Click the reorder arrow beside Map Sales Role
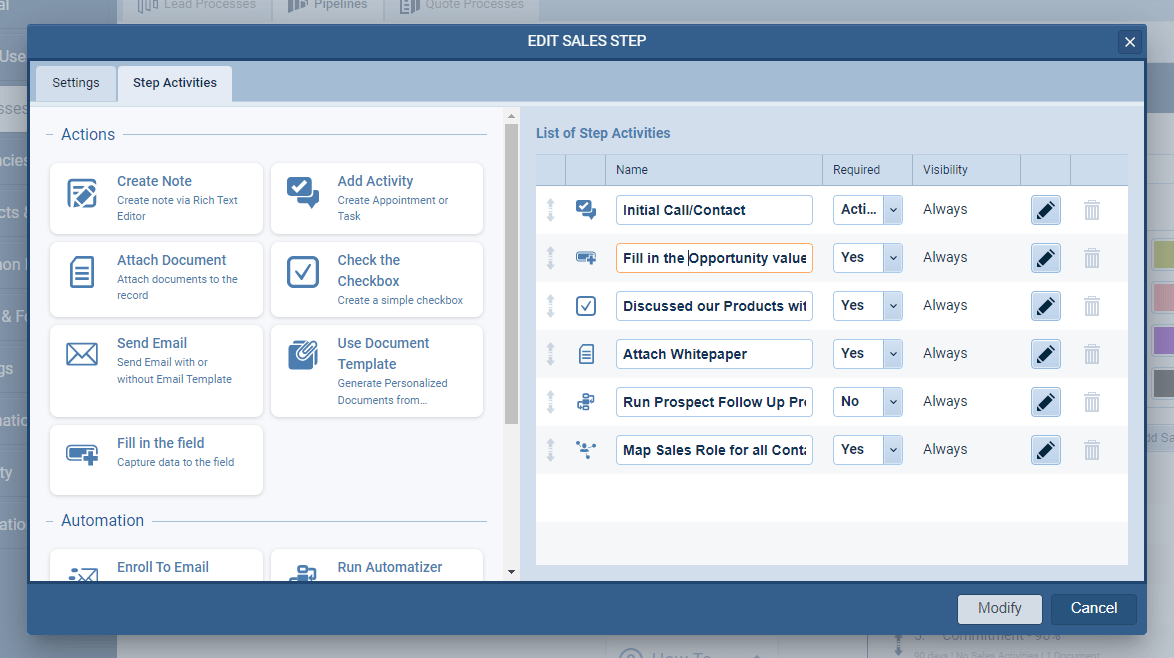Image resolution: width=1174 pixels, height=658 pixels. [550, 449]
